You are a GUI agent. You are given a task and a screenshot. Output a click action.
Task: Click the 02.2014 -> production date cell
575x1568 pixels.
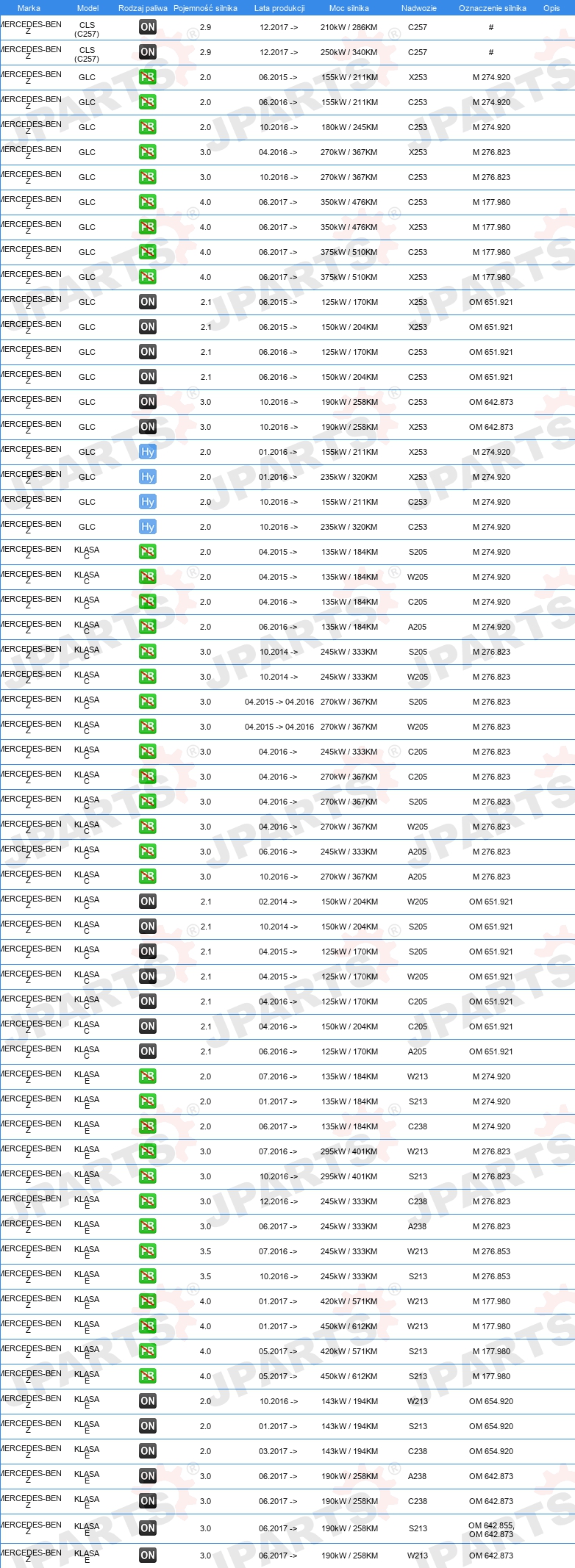tap(278, 902)
